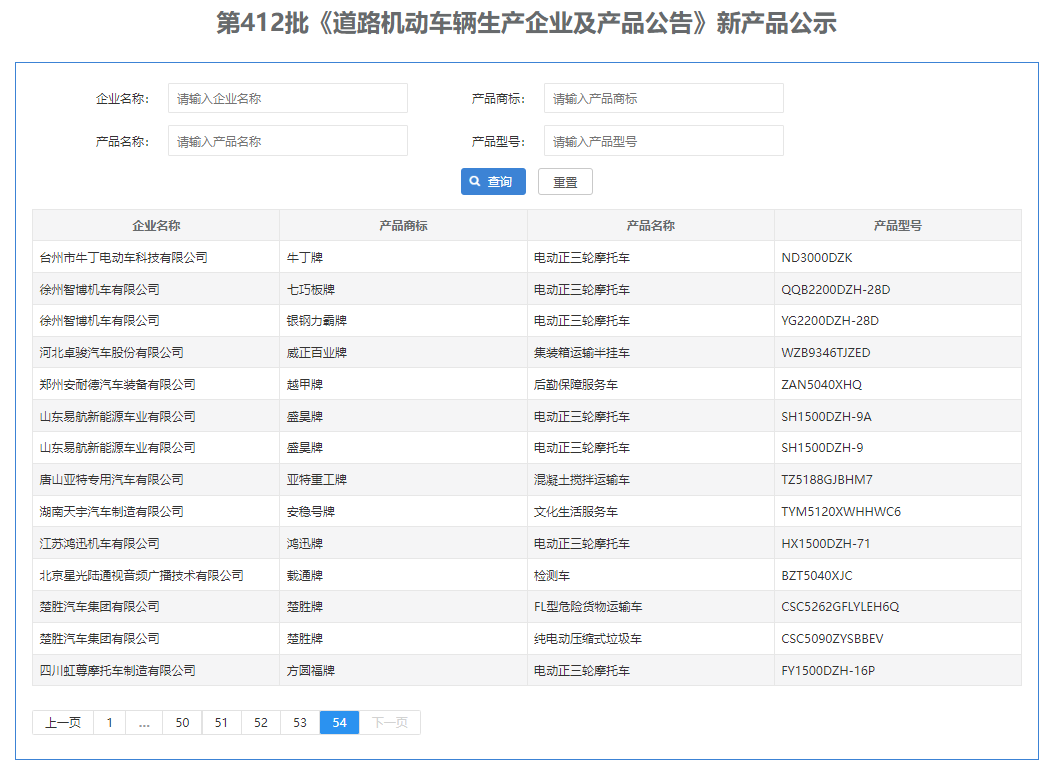Select model cell YG2200DZH-28D
Image resolution: width=1053 pixels, height=772 pixels.
click(897, 321)
